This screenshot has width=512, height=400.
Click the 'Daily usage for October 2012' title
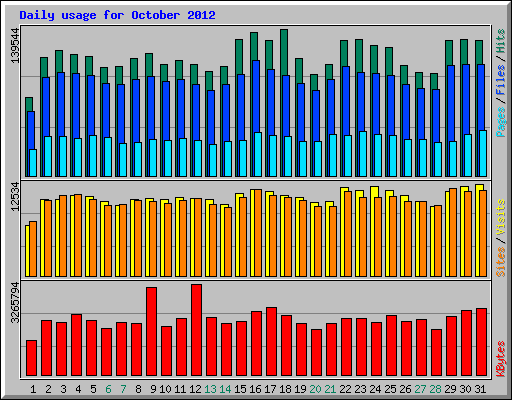pyautogui.click(x=117, y=15)
